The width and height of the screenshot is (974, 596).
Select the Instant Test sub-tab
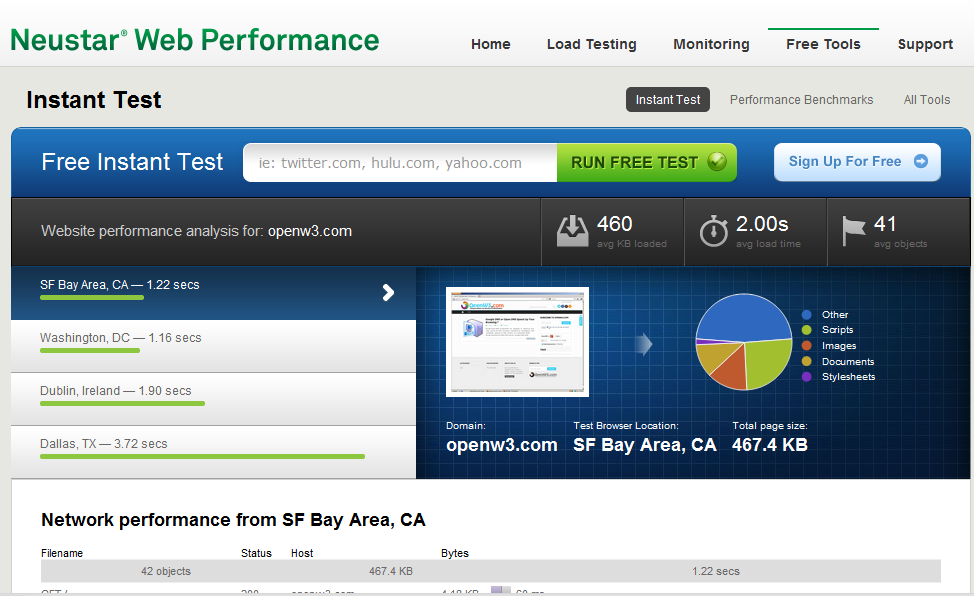click(668, 99)
